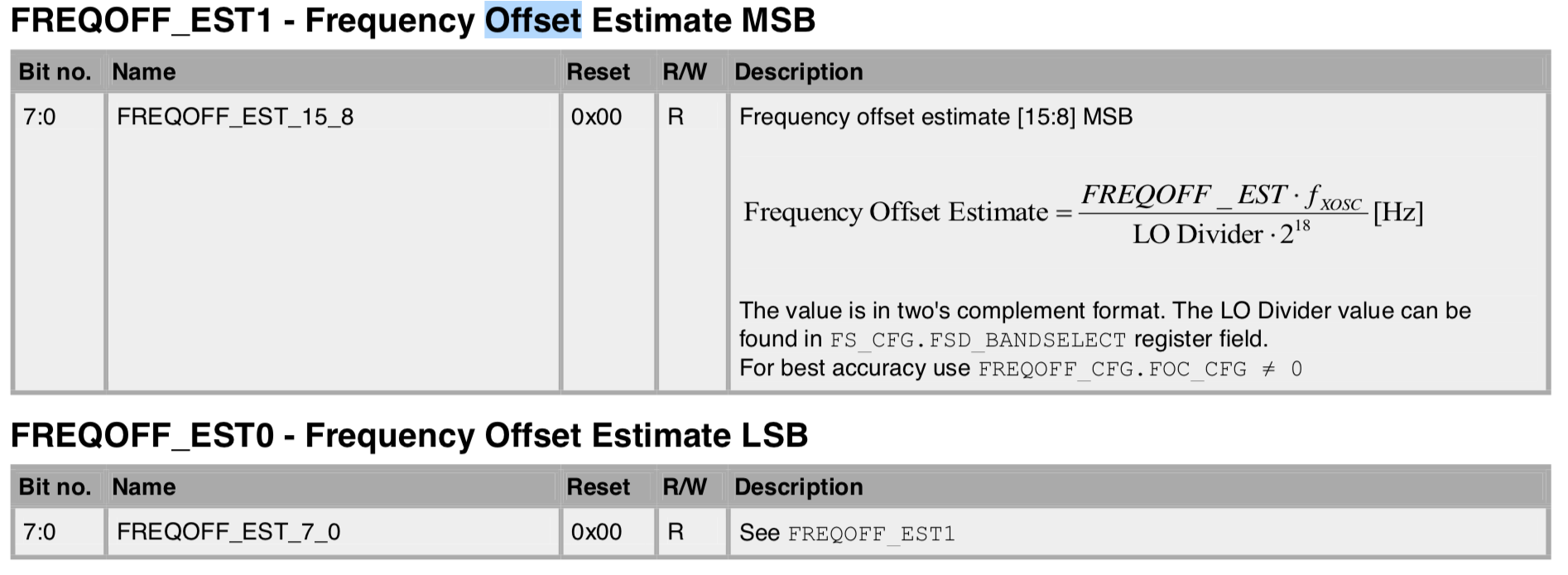1568x575 pixels.
Task: Click the 0x00 reset value in FREQOFF_EST1 table
Action: (596, 117)
